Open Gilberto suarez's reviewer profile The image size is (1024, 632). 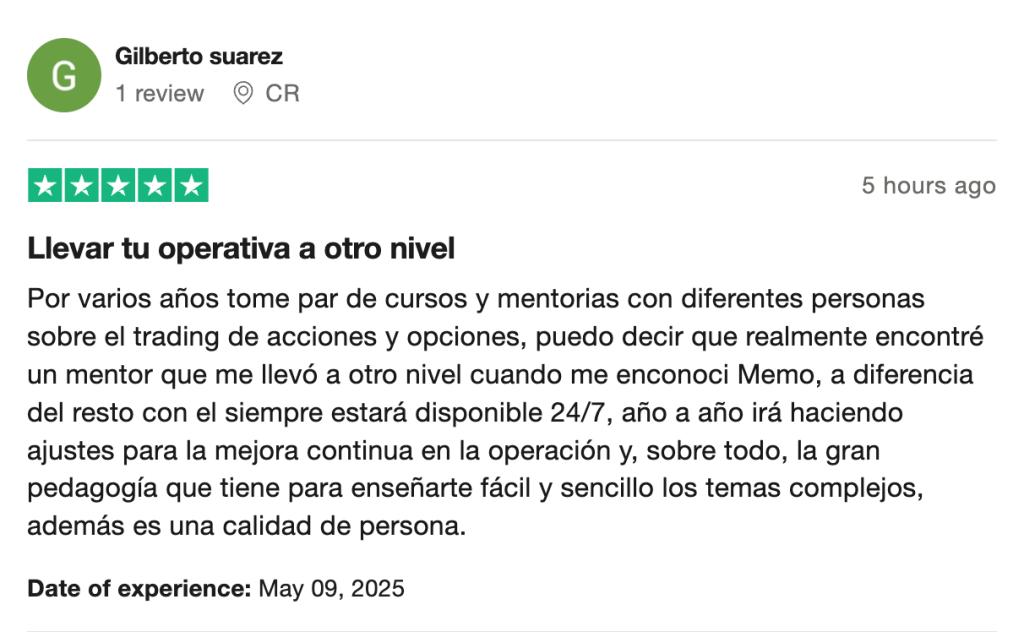coord(199,57)
